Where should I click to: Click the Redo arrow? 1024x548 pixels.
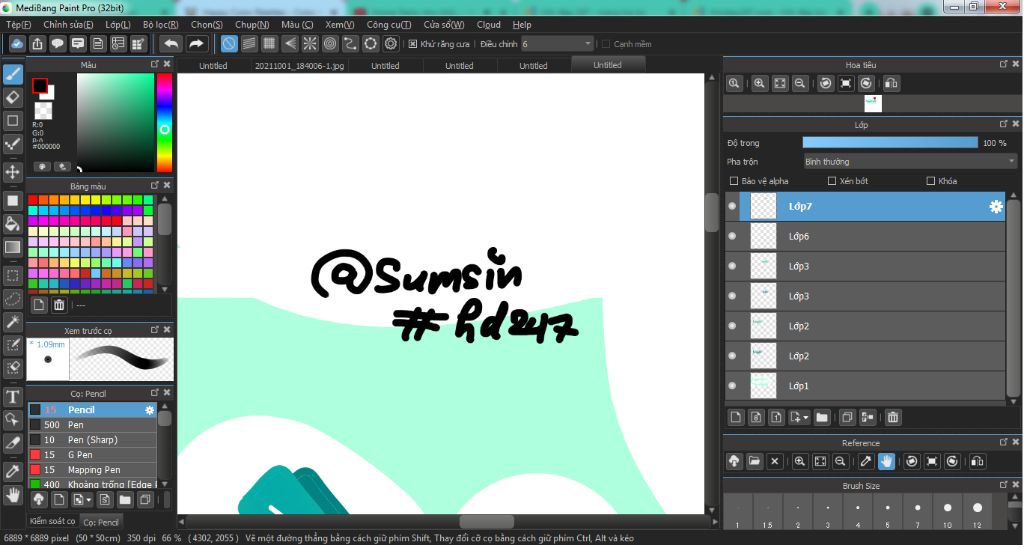(x=196, y=44)
